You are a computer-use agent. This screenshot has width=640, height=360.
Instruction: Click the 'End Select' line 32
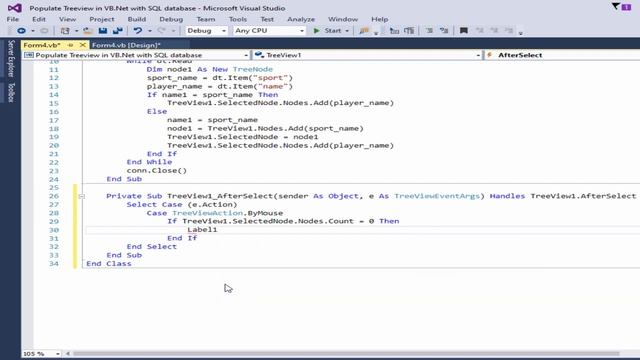[x=152, y=247]
